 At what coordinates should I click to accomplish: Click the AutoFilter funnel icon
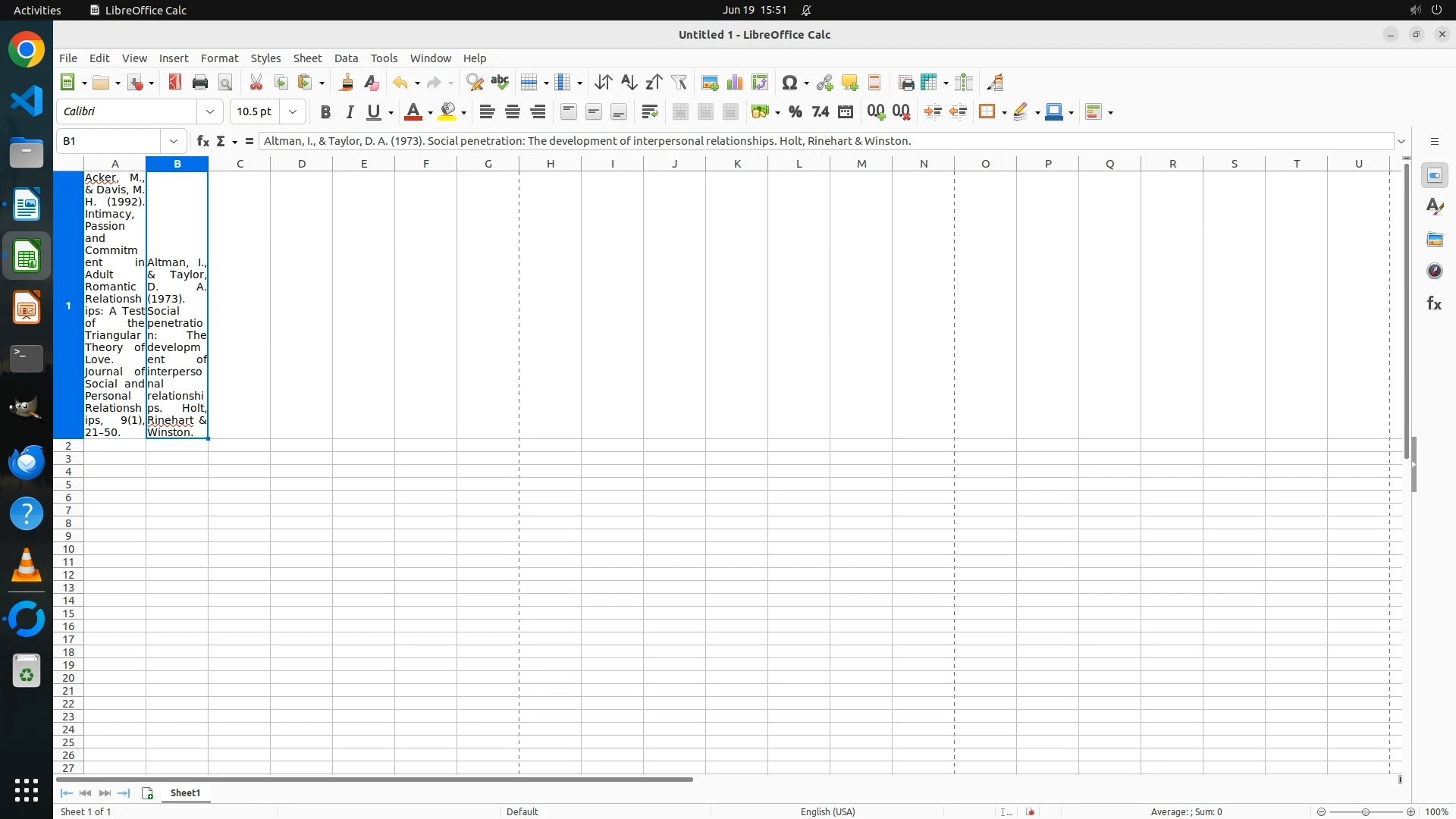pyautogui.click(x=679, y=83)
